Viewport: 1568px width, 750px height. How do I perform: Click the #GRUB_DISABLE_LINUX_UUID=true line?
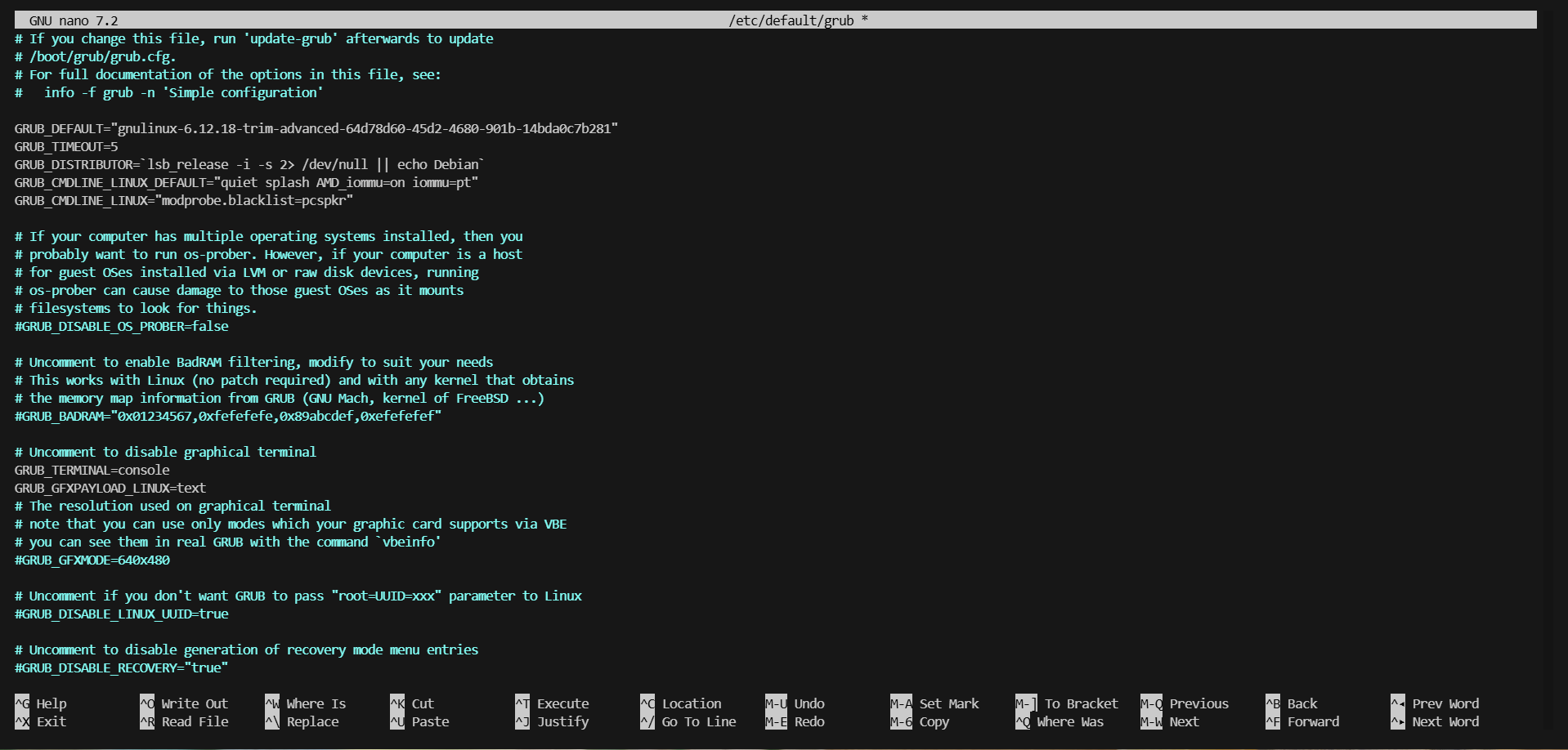[122, 614]
